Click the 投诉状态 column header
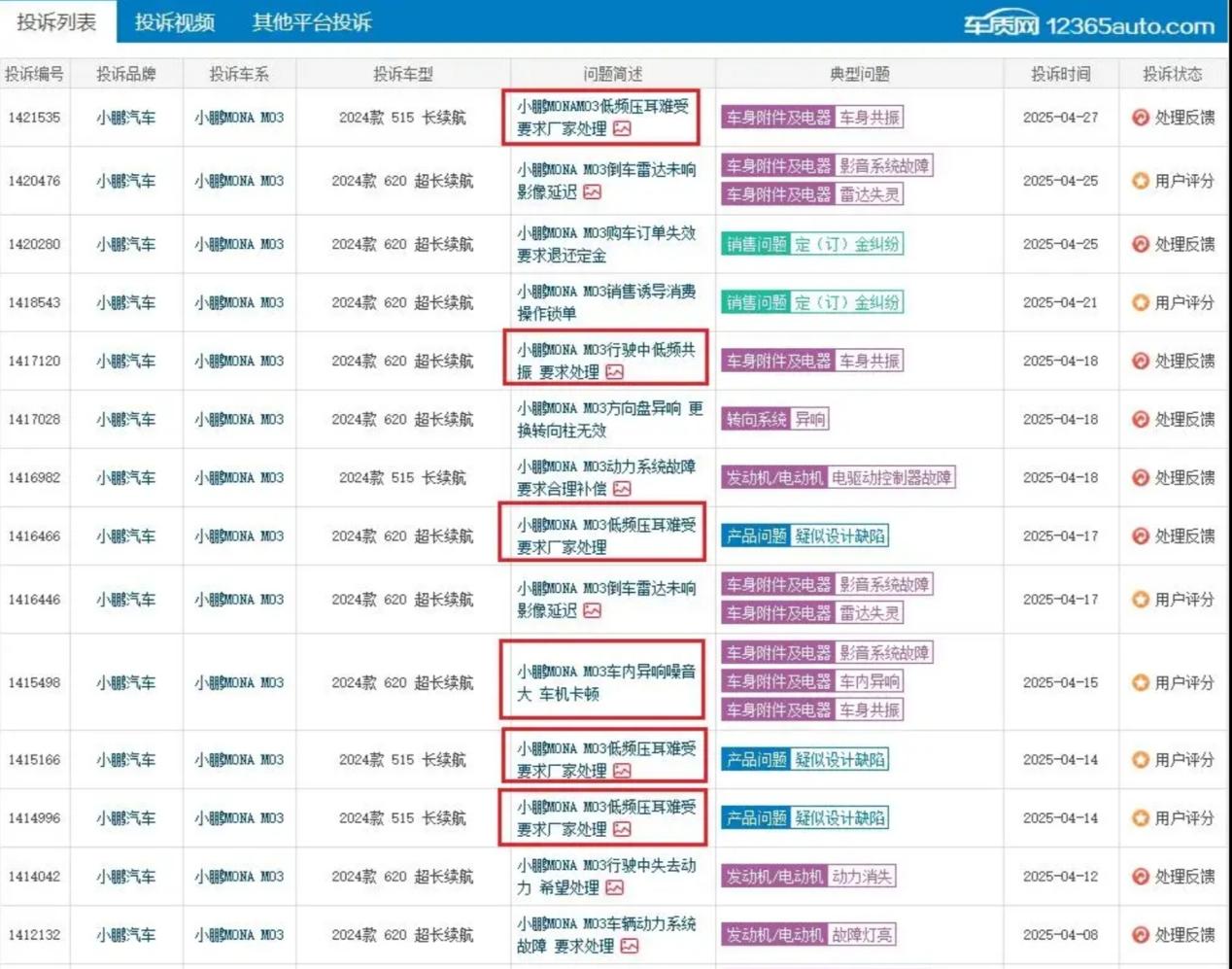The width and height of the screenshot is (1232, 969). [x=1172, y=74]
